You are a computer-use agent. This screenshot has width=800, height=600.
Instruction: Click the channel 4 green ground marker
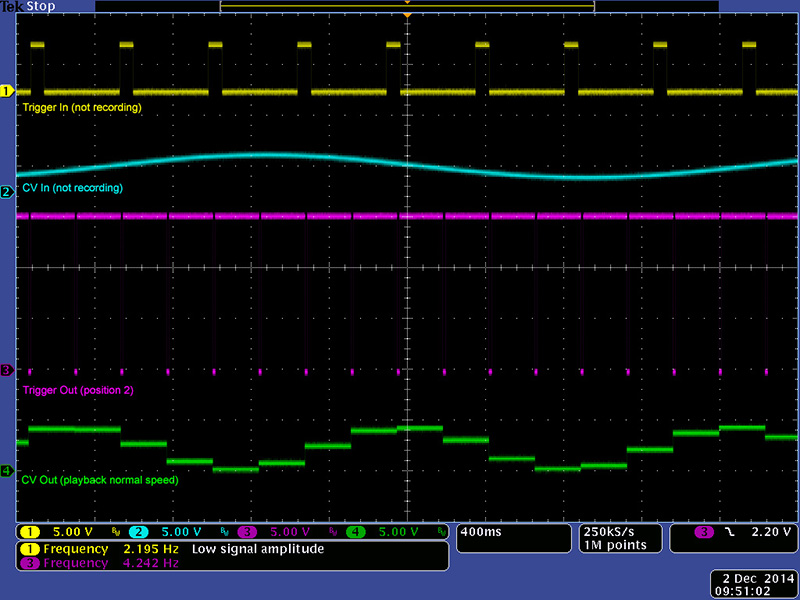pyautogui.click(x=6, y=470)
